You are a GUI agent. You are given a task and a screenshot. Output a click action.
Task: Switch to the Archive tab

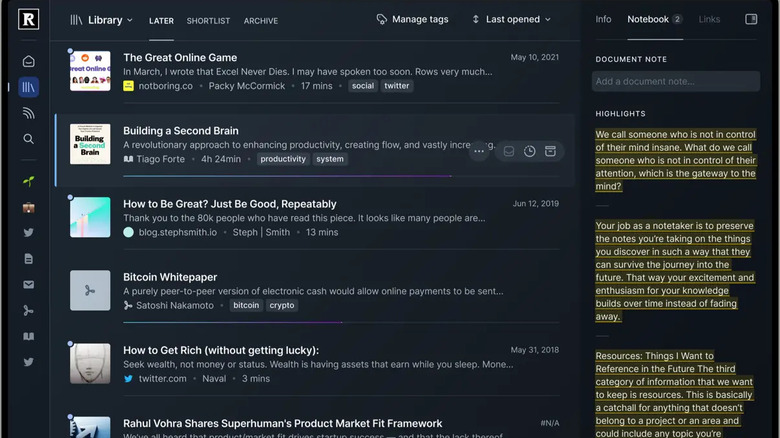pyautogui.click(x=261, y=21)
